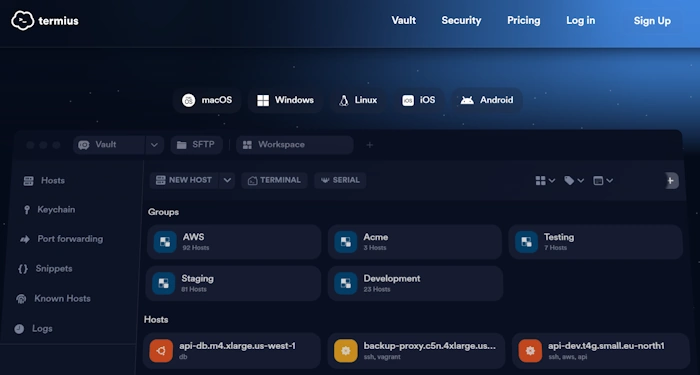700x375 pixels.
Task: Select the backup-proxy.c5n.4xlarge host
Action: pyautogui.click(x=416, y=351)
